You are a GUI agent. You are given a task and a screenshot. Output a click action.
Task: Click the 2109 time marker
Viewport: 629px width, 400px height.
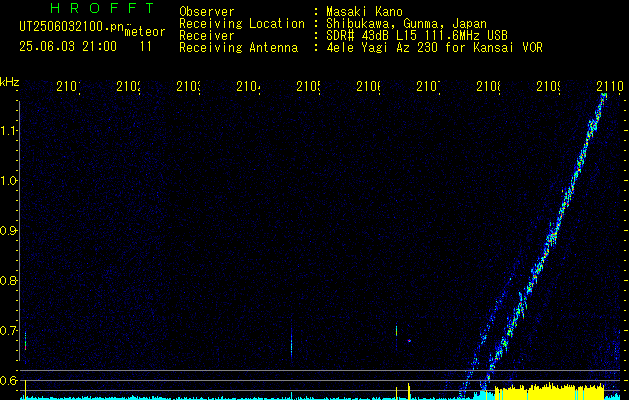(548, 86)
